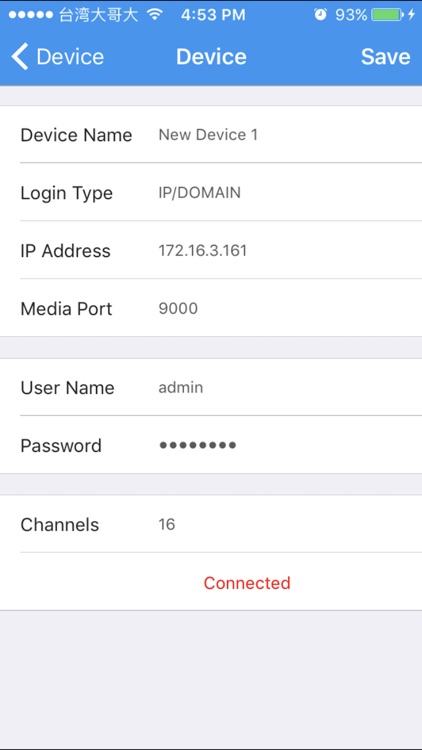The width and height of the screenshot is (422, 750).
Task: Tap the battery indicator icon
Action: (x=388, y=15)
